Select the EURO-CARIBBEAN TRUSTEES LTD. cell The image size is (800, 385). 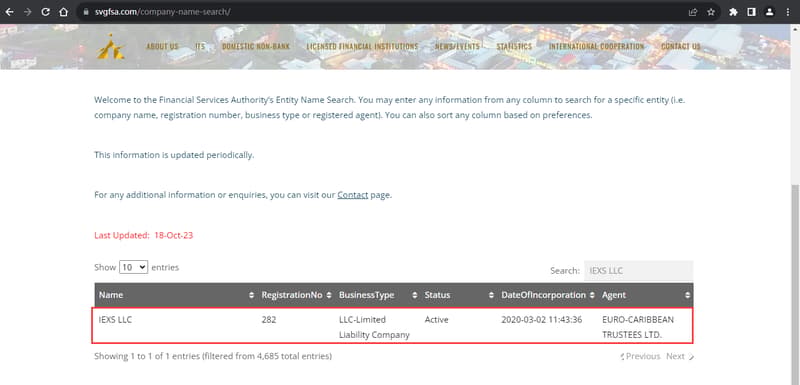[x=638, y=327]
